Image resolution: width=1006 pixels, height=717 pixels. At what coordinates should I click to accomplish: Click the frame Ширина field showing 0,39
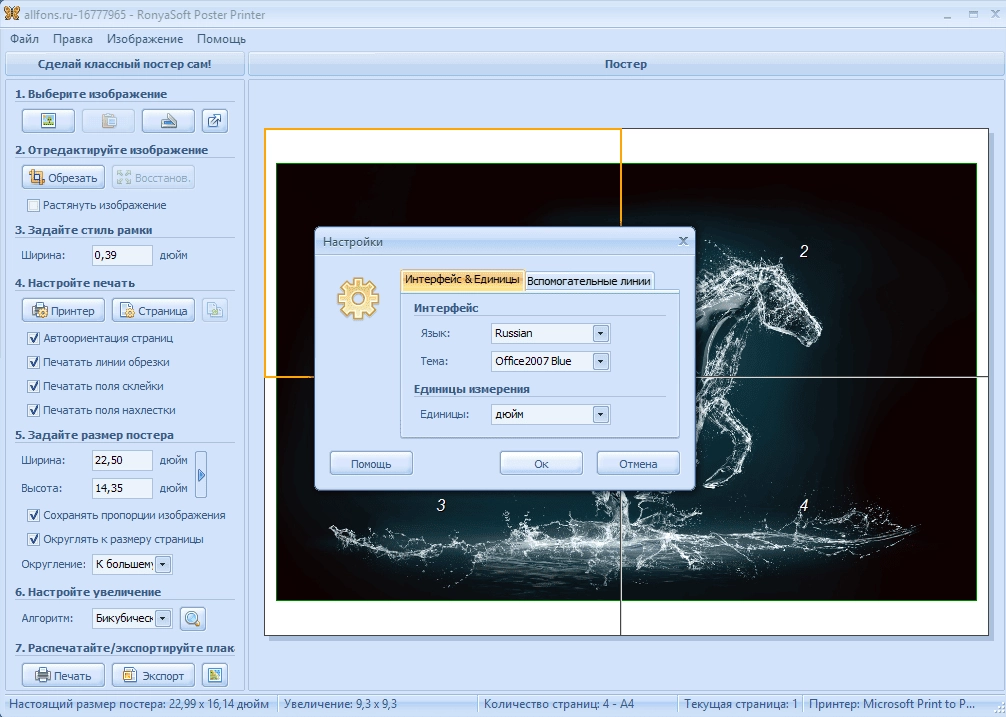tap(122, 255)
